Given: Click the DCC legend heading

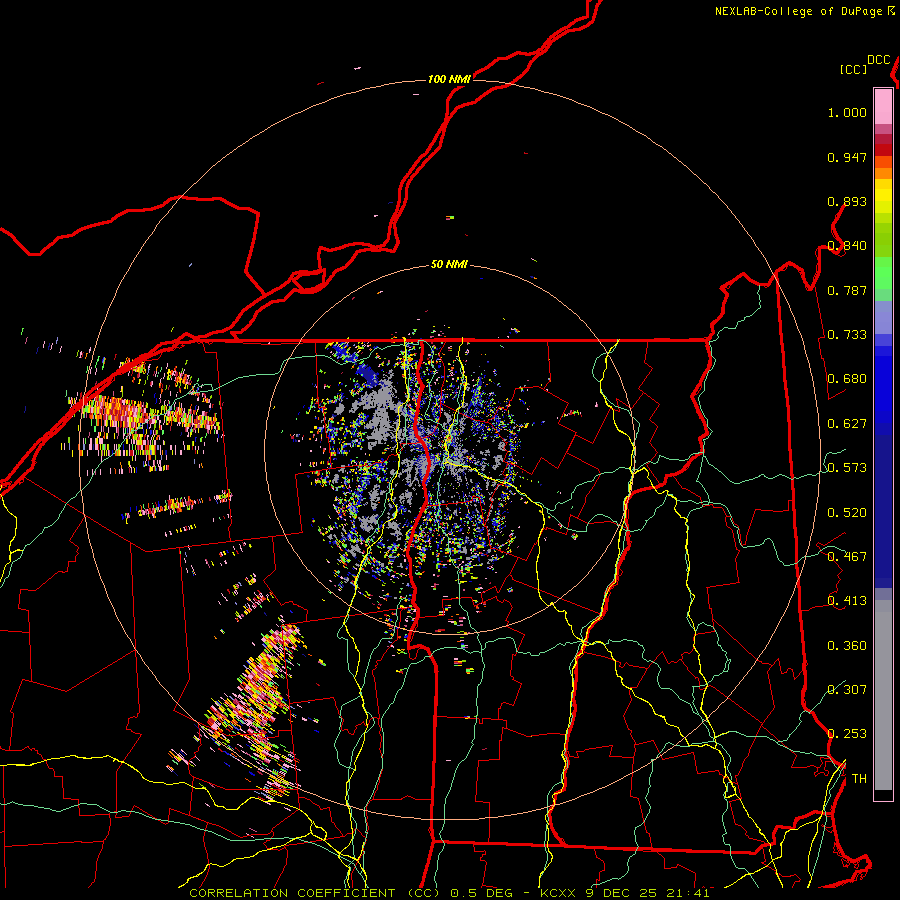Looking at the screenshot, I should pyautogui.click(x=878, y=60).
